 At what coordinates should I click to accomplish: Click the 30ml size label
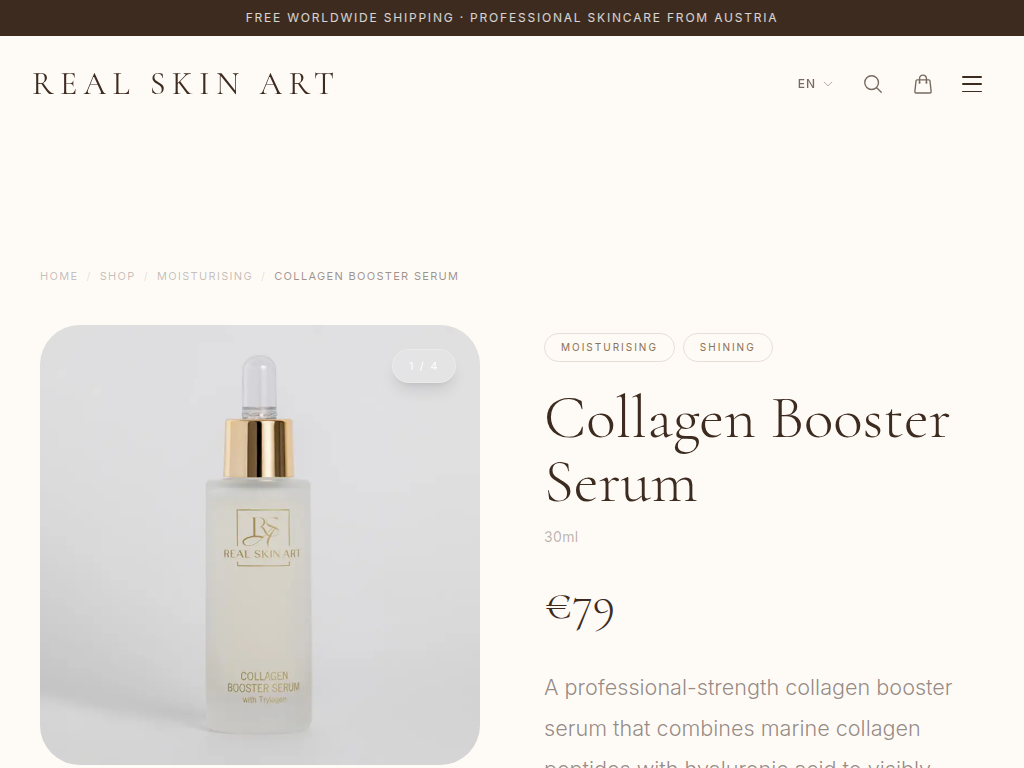click(561, 537)
